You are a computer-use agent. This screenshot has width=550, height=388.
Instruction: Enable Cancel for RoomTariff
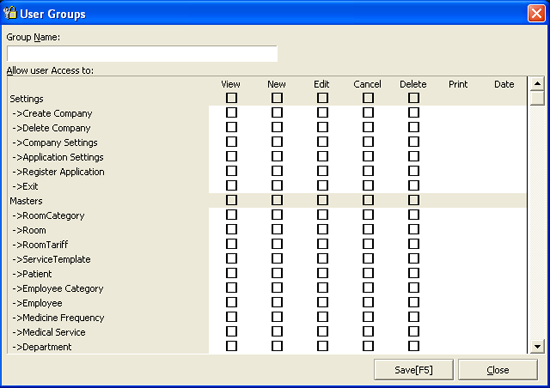(x=368, y=244)
